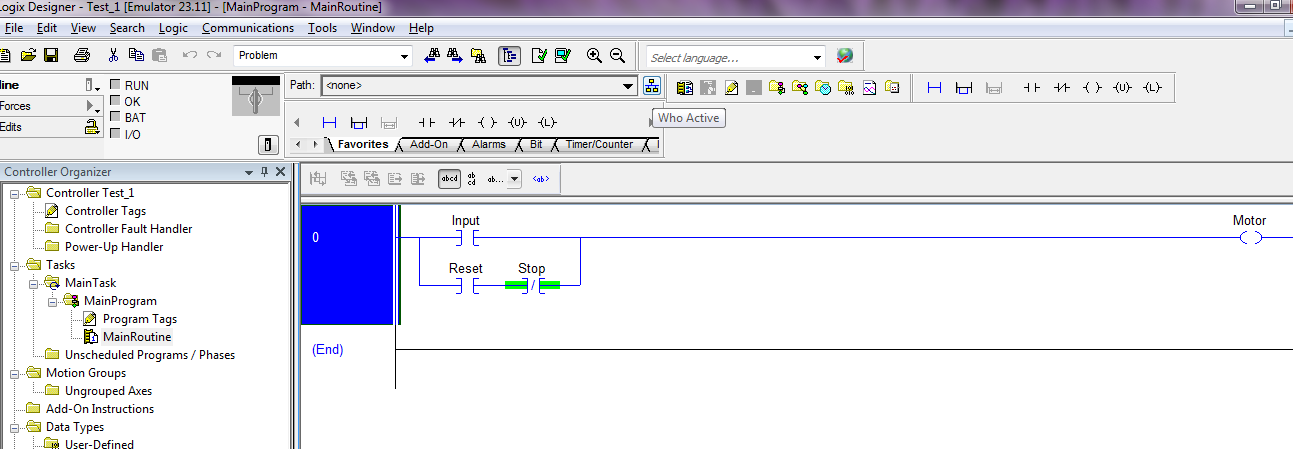The image size is (1293, 449).
Task: Zoom in with the magnifier plus icon
Action: (x=595, y=55)
